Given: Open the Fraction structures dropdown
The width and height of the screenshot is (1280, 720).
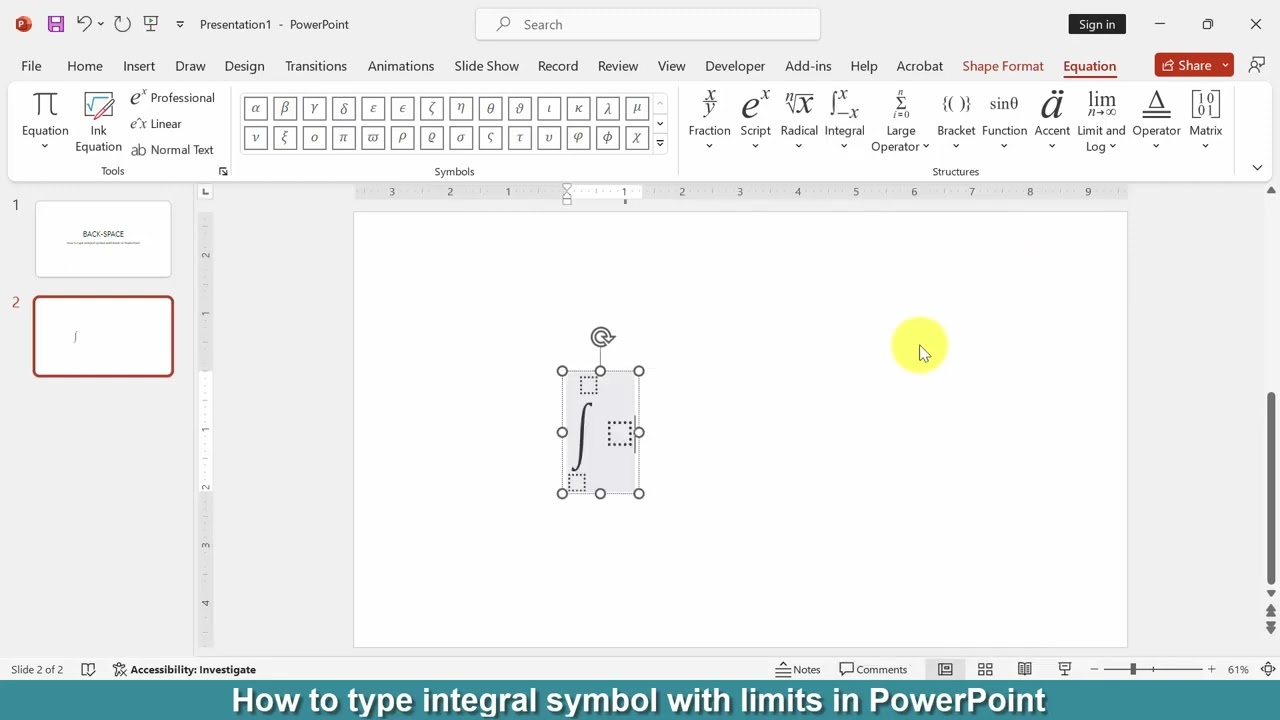Looking at the screenshot, I should 709,120.
